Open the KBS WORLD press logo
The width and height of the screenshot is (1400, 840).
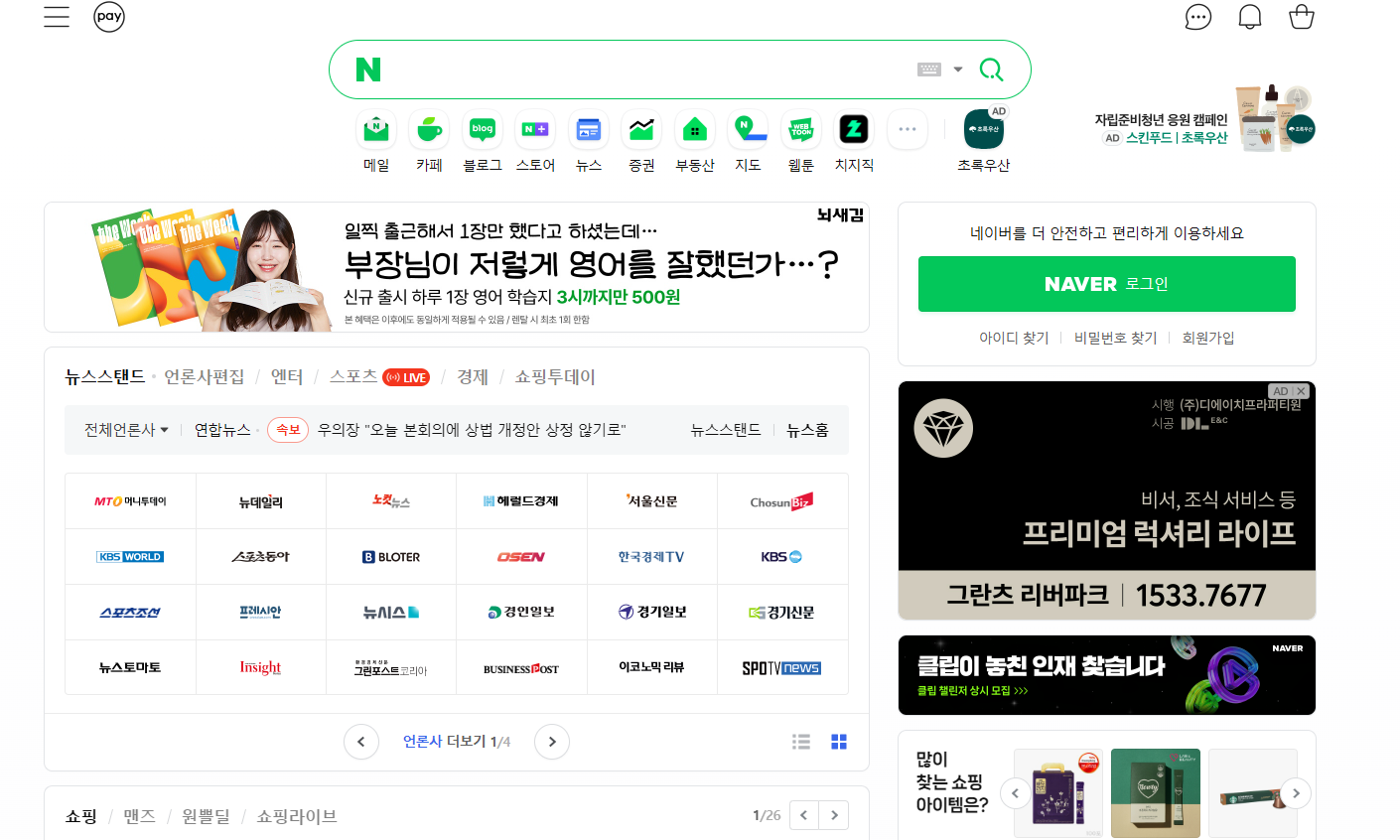click(x=130, y=557)
